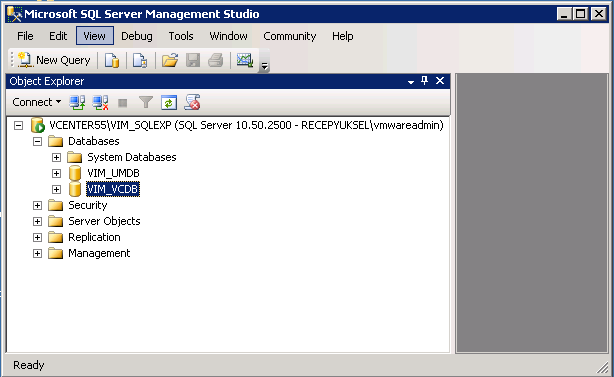This screenshot has width=614, height=377.
Task: Click the Refresh icon in Object Explorer
Action: pyautogui.click(x=169, y=103)
